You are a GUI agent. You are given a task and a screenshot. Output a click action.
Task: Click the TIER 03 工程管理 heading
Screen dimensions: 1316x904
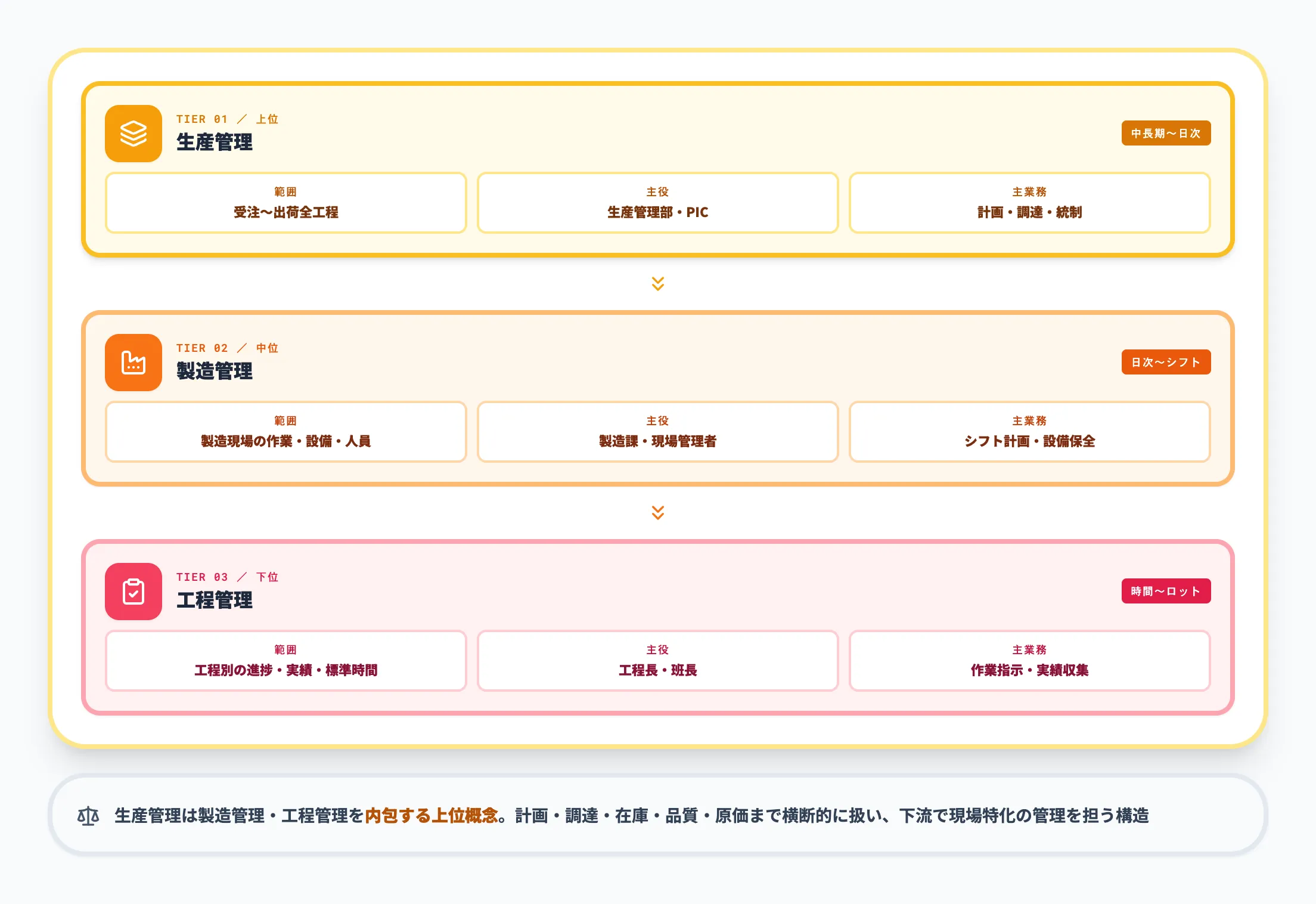click(215, 600)
